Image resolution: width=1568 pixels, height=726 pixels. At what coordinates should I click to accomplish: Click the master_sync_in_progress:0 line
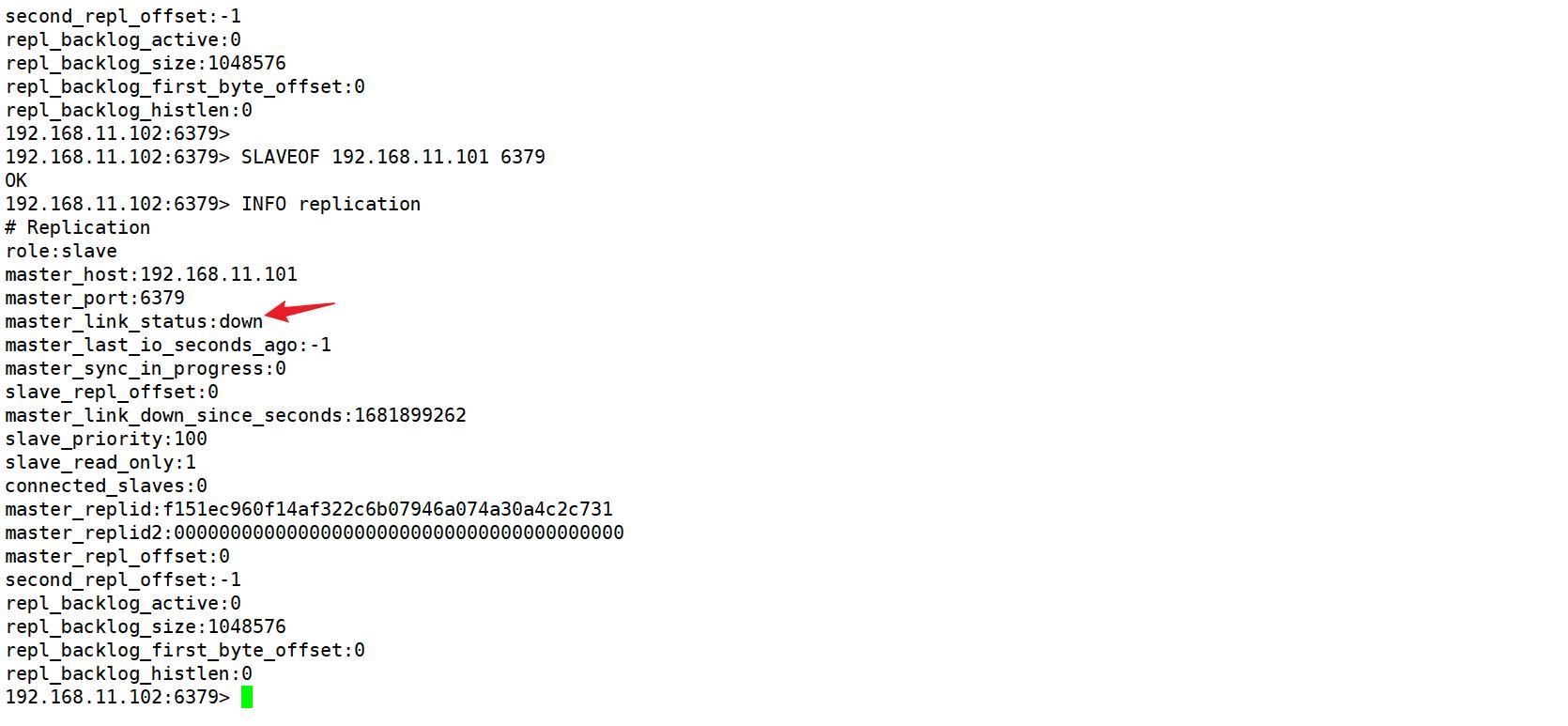tap(146, 368)
